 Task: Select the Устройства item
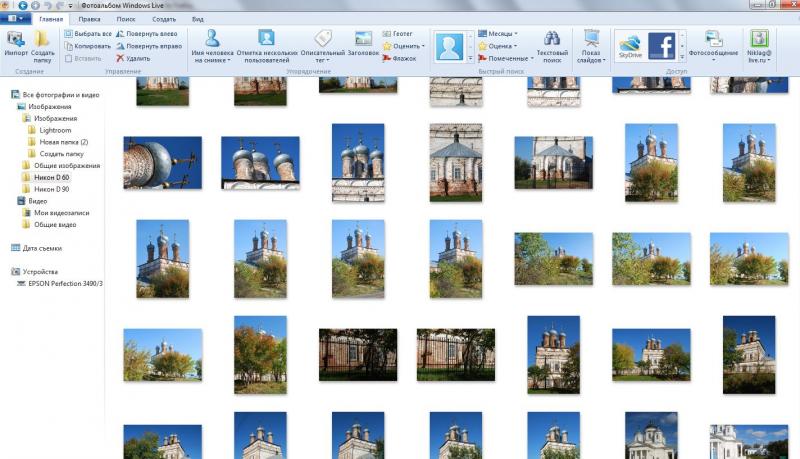35,272
